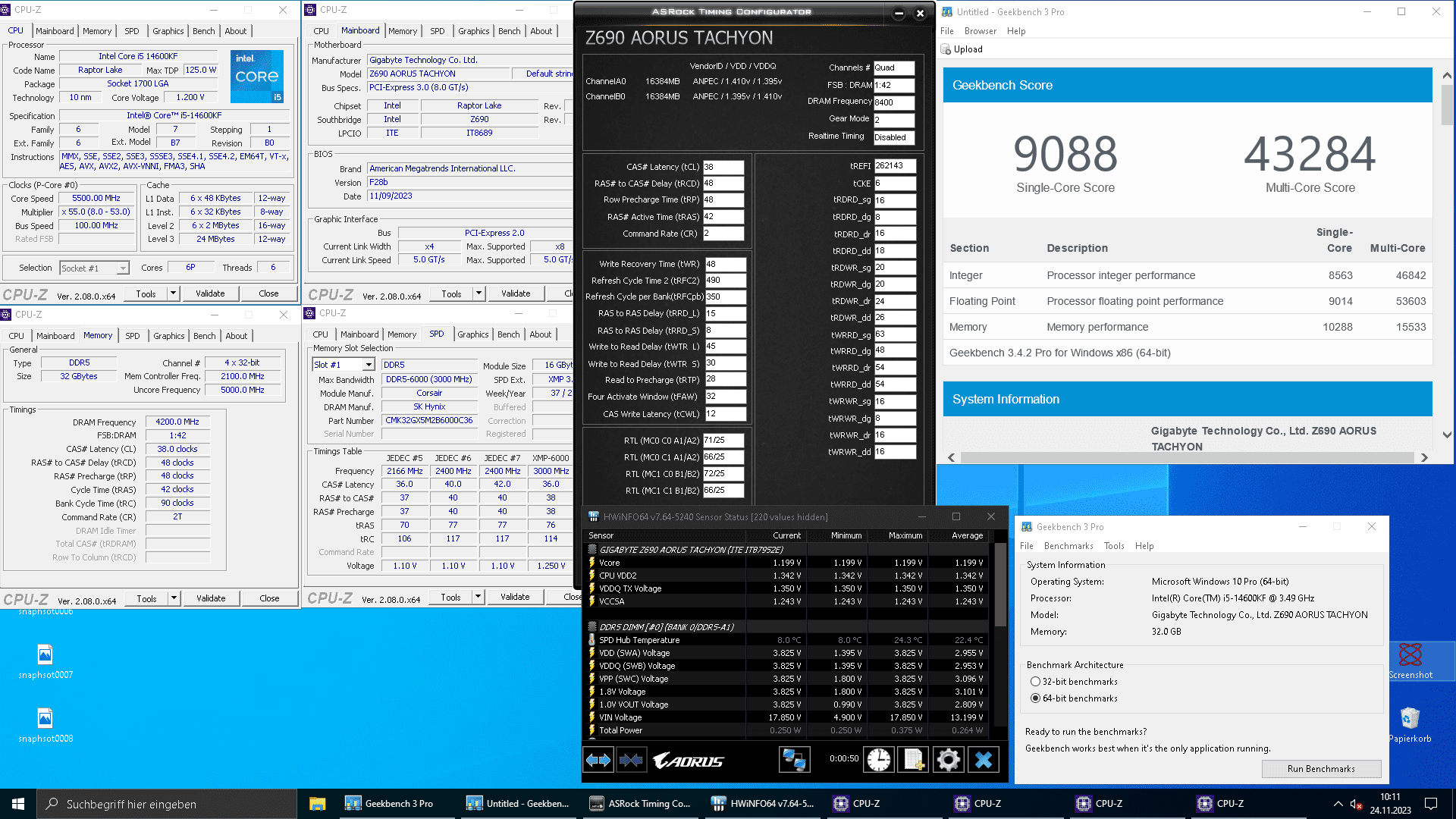The height and width of the screenshot is (819, 1456).
Task: Click Windows taskbar search box
Action: click(167, 804)
